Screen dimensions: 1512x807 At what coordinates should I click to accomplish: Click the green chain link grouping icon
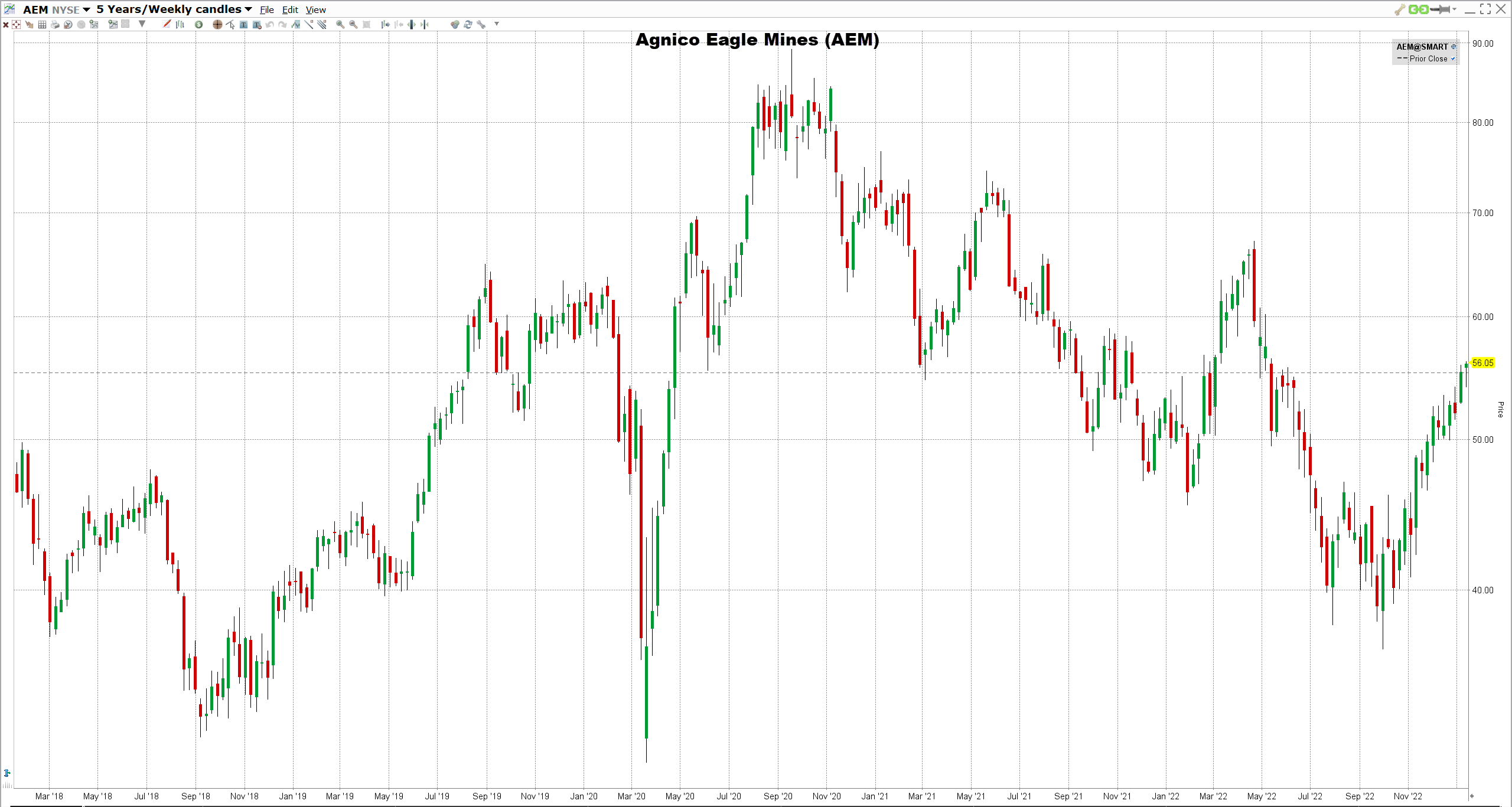[1418, 9]
